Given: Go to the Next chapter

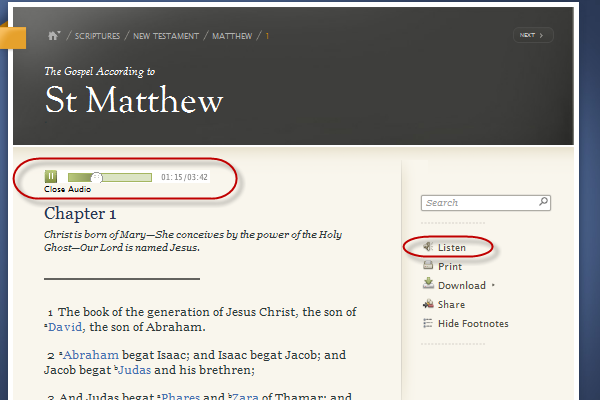Looking at the screenshot, I should 533,36.
